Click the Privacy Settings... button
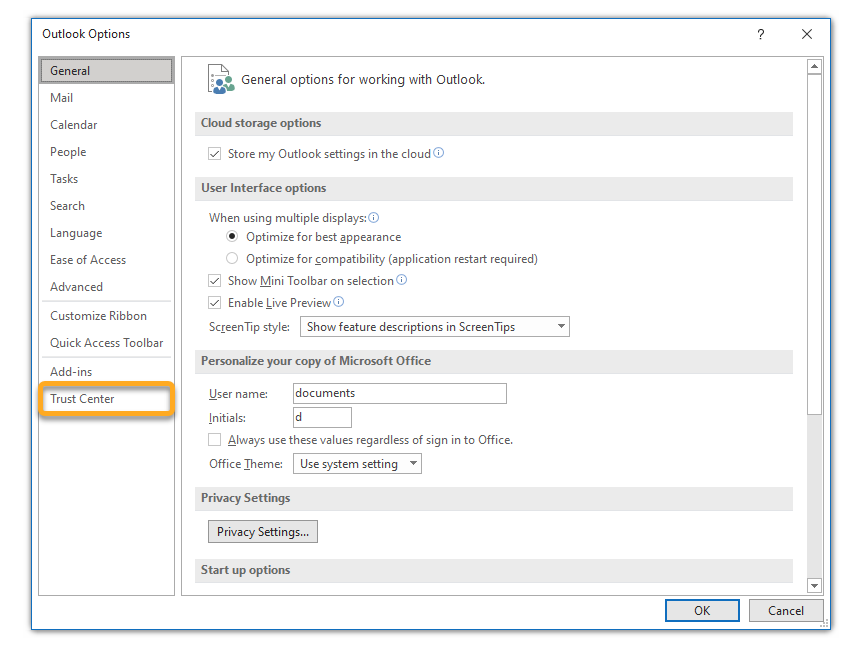The width and height of the screenshot is (857, 651). pyautogui.click(x=263, y=531)
